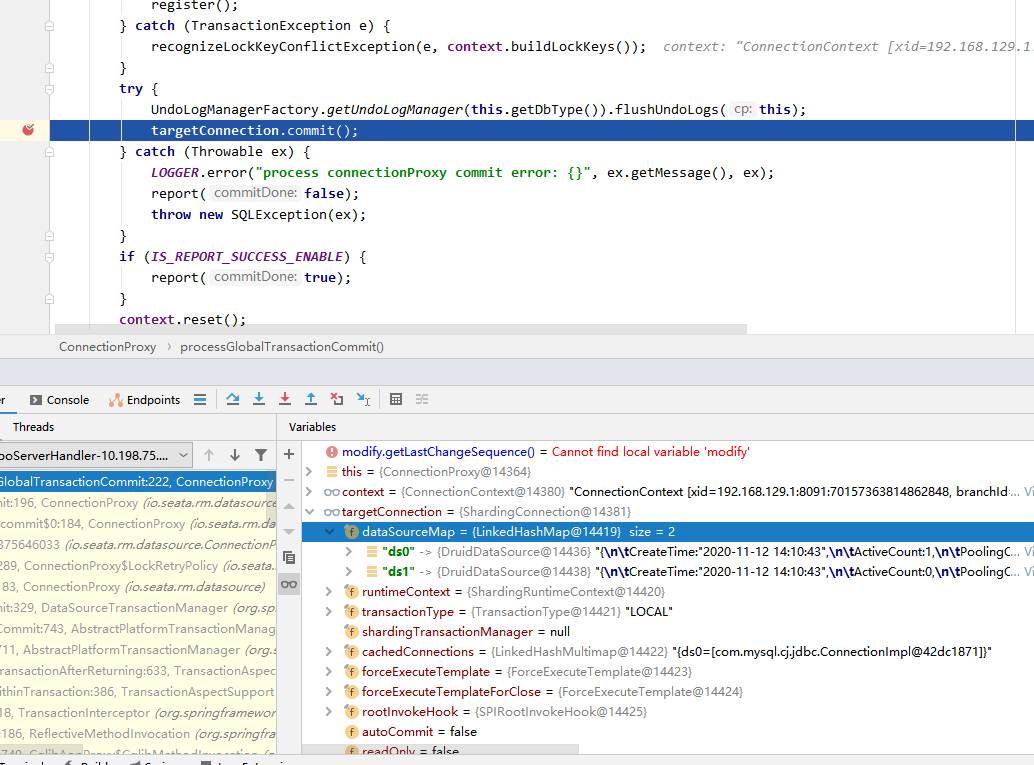
Task: Click the Drop Frame icon
Action: [x=337, y=399]
